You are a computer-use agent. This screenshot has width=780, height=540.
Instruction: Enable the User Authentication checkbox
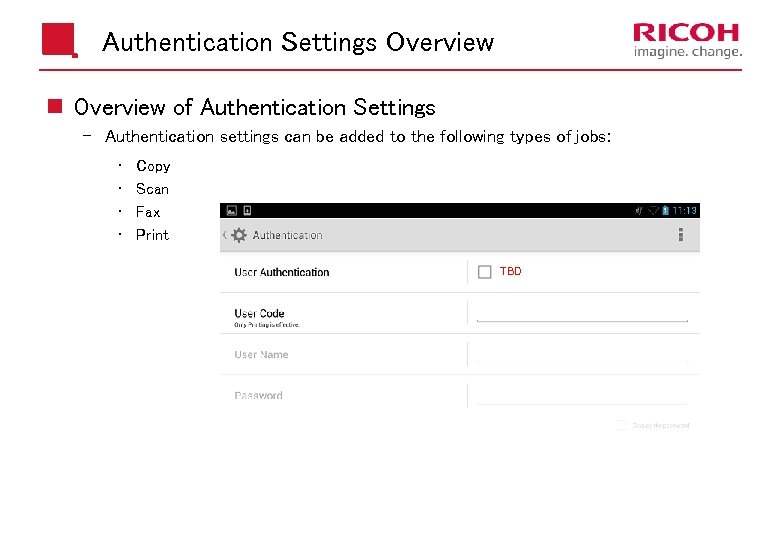pyautogui.click(x=485, y=272)
